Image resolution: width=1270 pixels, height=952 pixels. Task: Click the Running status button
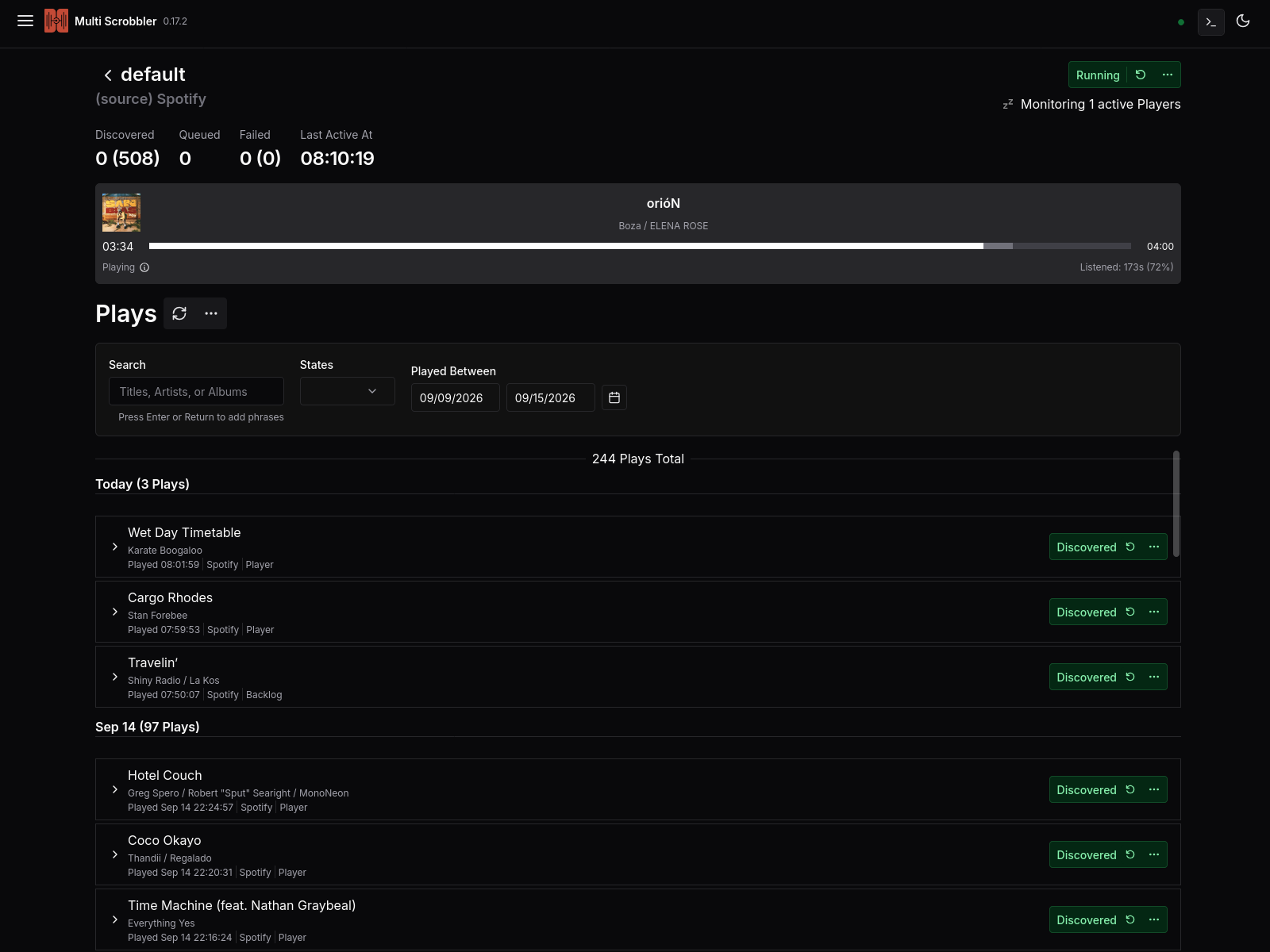[x=1098, y=75]
